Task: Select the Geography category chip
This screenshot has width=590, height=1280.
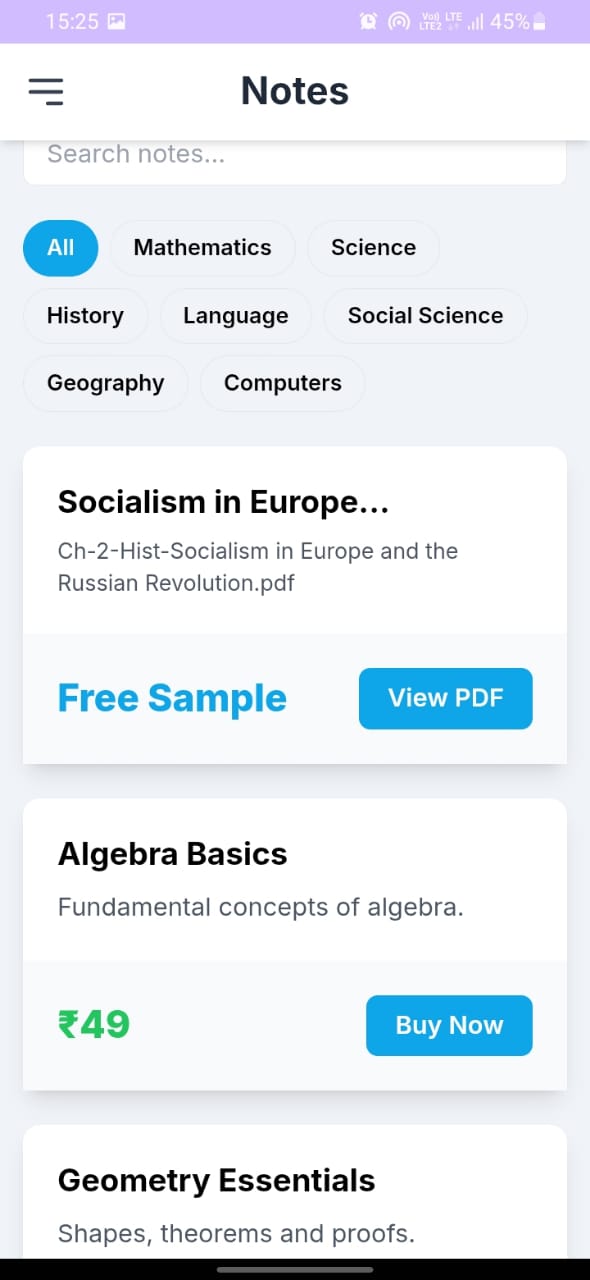Action: pyautogui.click(x=105, y=383)
